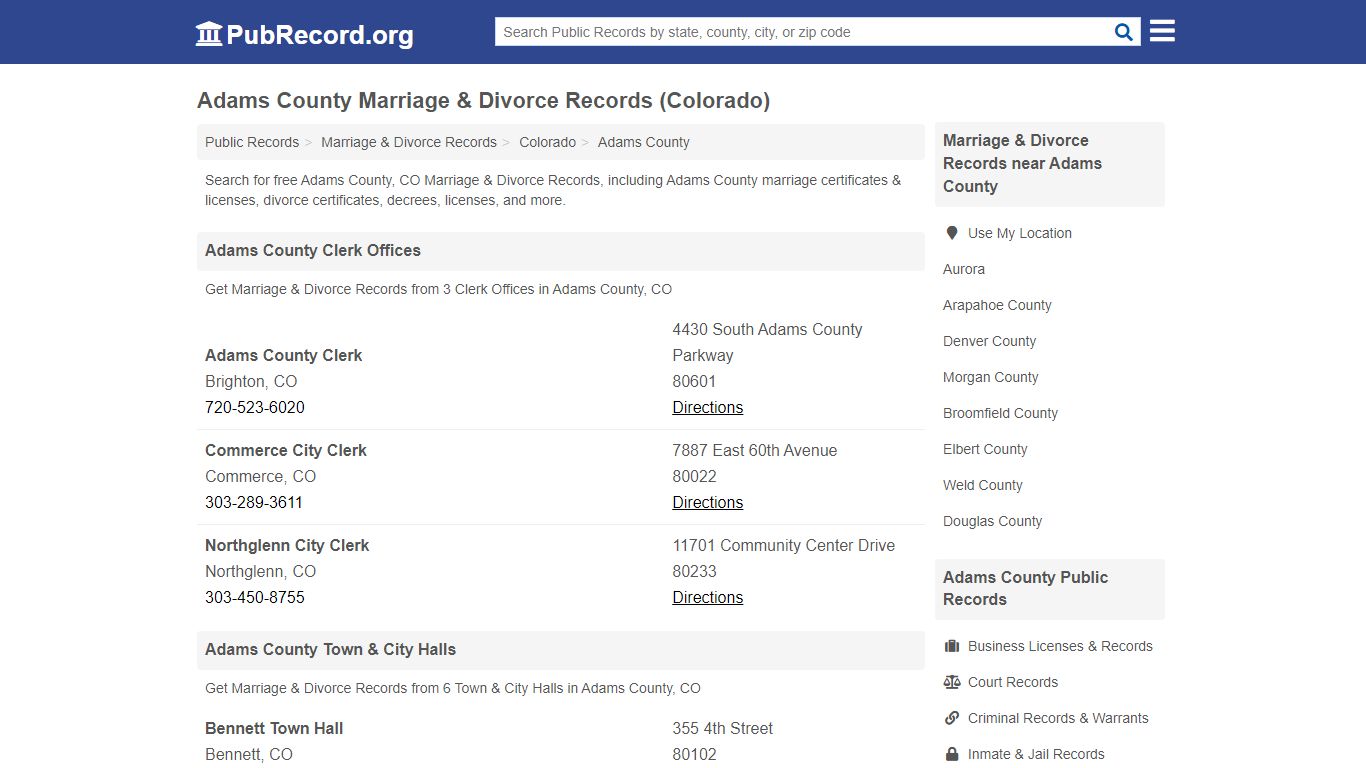
Task: Open Bennett Town Hall listing
Action: pos(274,728)
